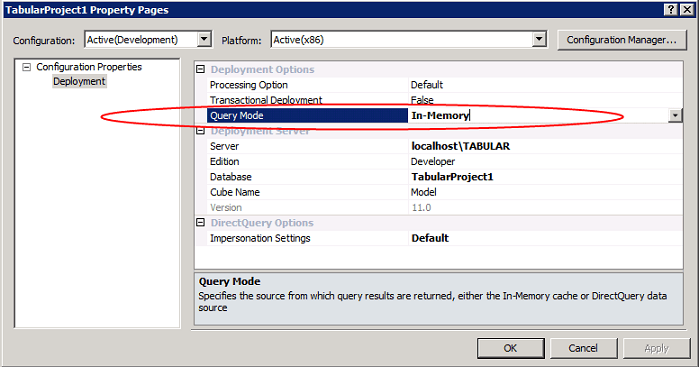Click the Query Mode description heading
The width and height of the screenshot is (699, 367).
[230, 281]
